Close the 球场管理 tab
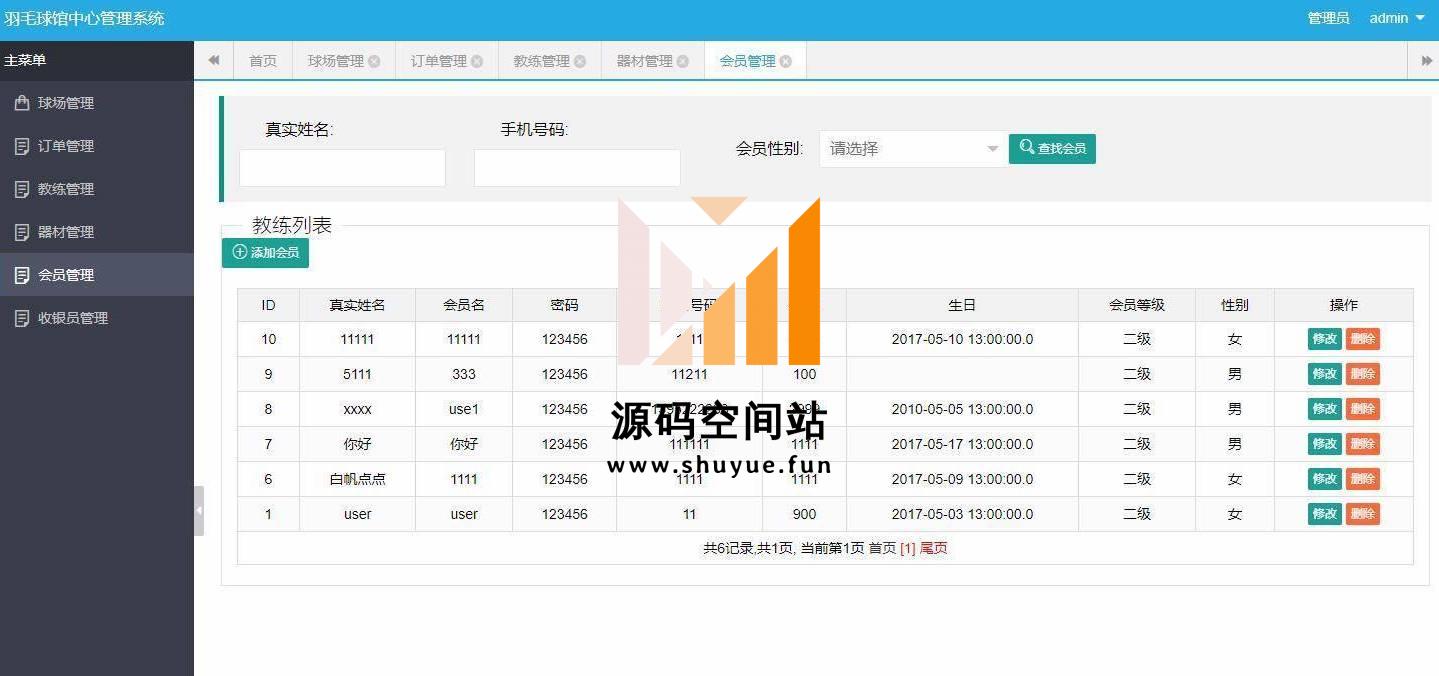 pyautogui.click(x=374, y=61)
